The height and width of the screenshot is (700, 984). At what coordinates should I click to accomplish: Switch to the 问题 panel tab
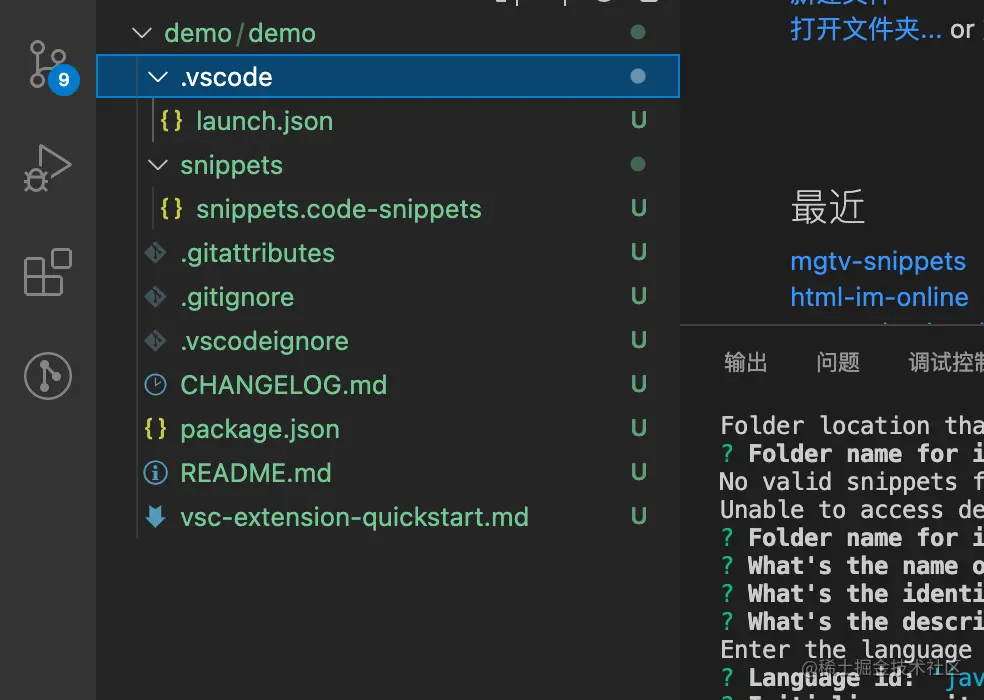point(838,362)
